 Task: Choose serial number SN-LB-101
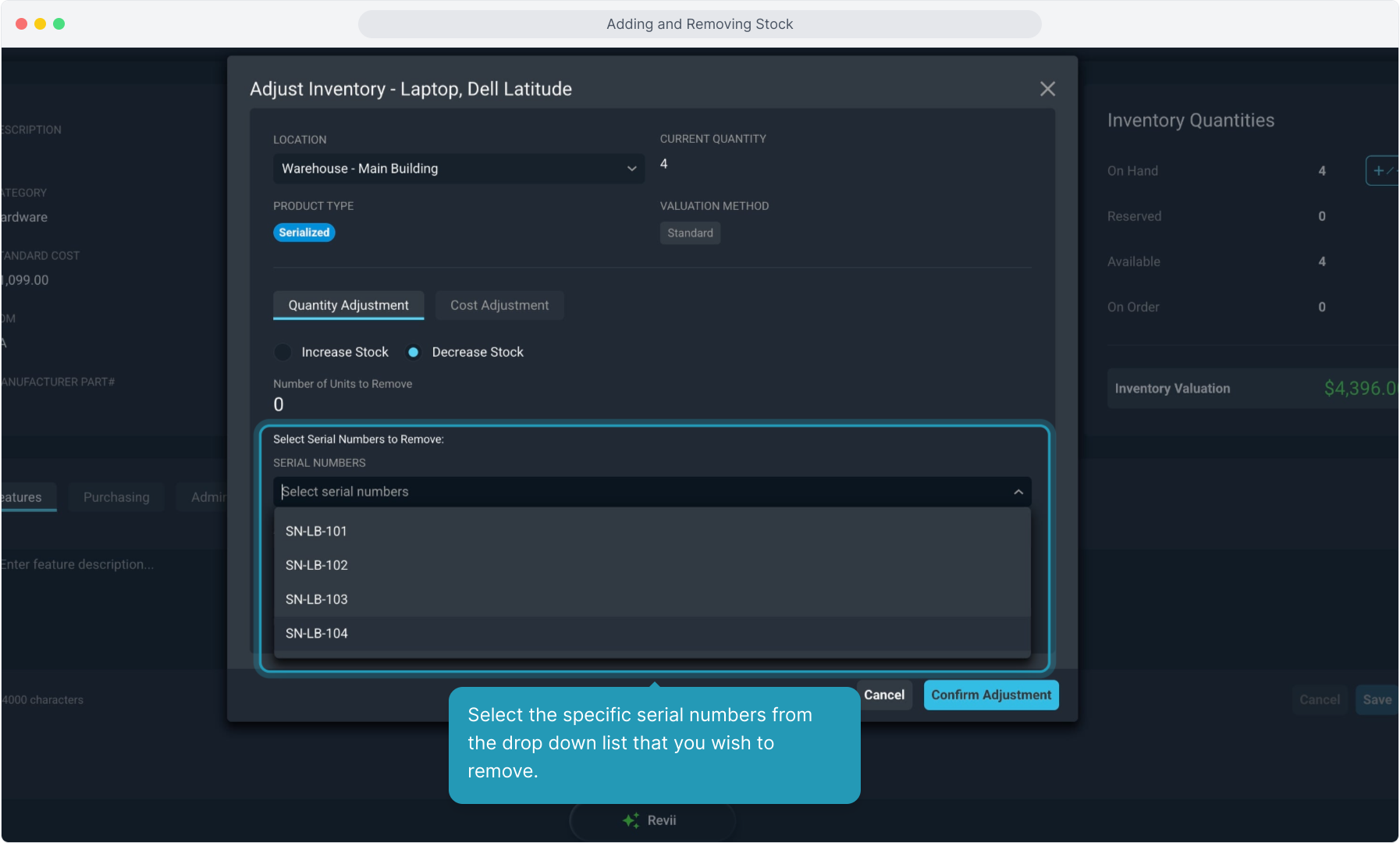point(316,532)
